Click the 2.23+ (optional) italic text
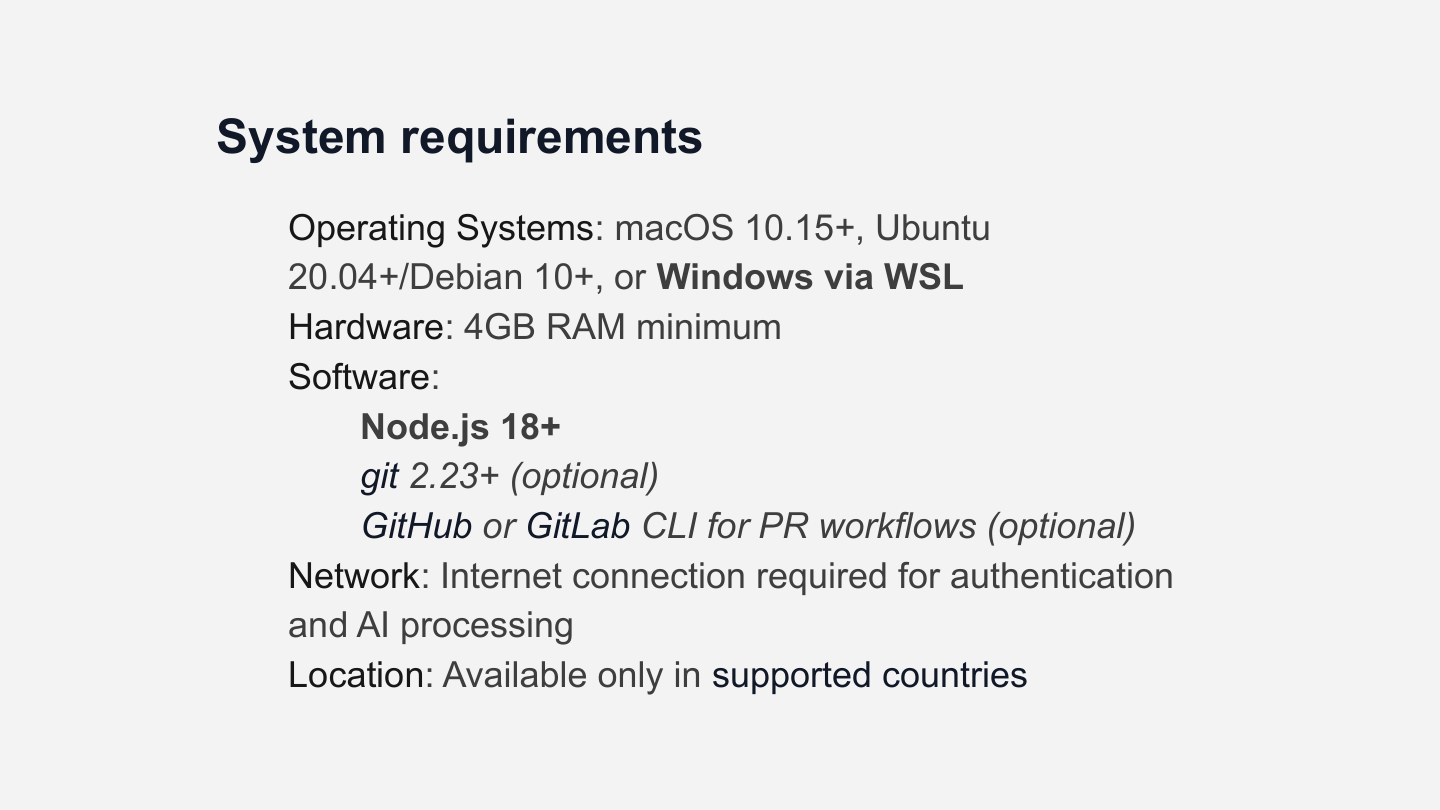The height and width of the screenshot is (810, 1440). 534,477
